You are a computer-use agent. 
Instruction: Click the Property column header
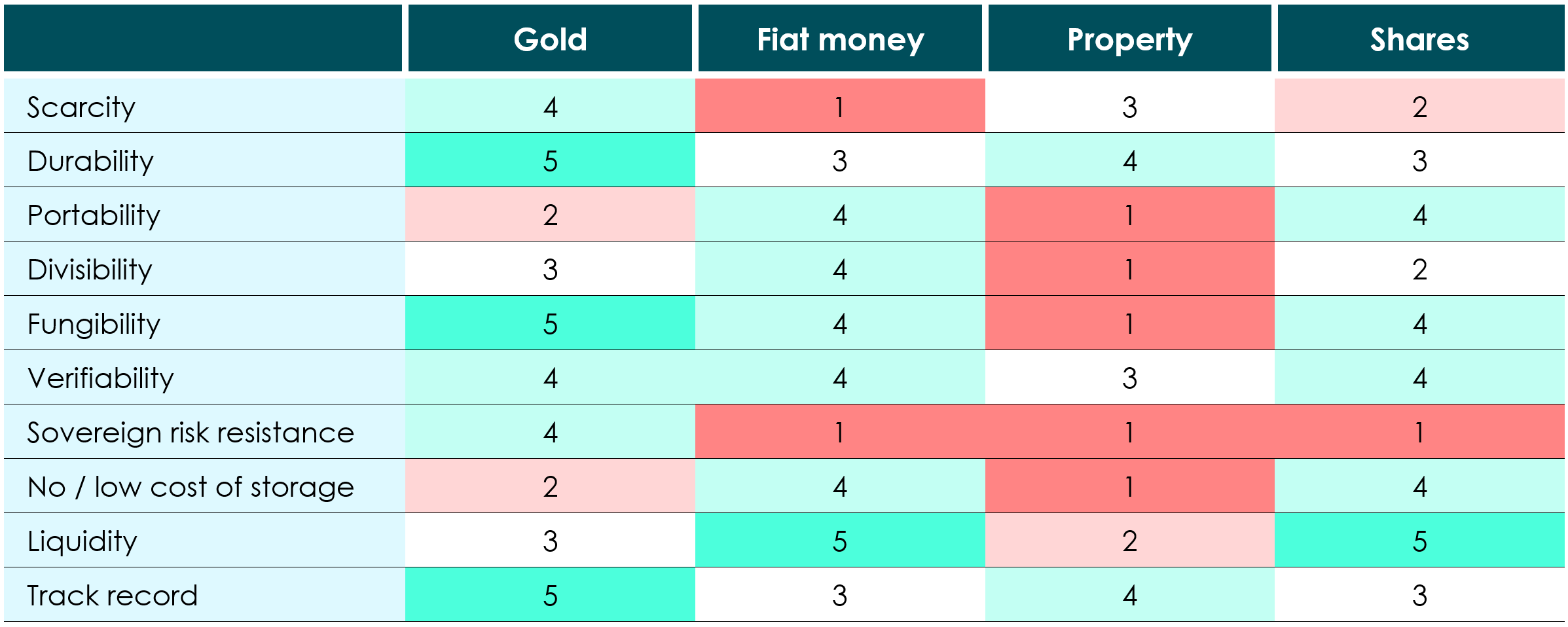pos(1129,39)
